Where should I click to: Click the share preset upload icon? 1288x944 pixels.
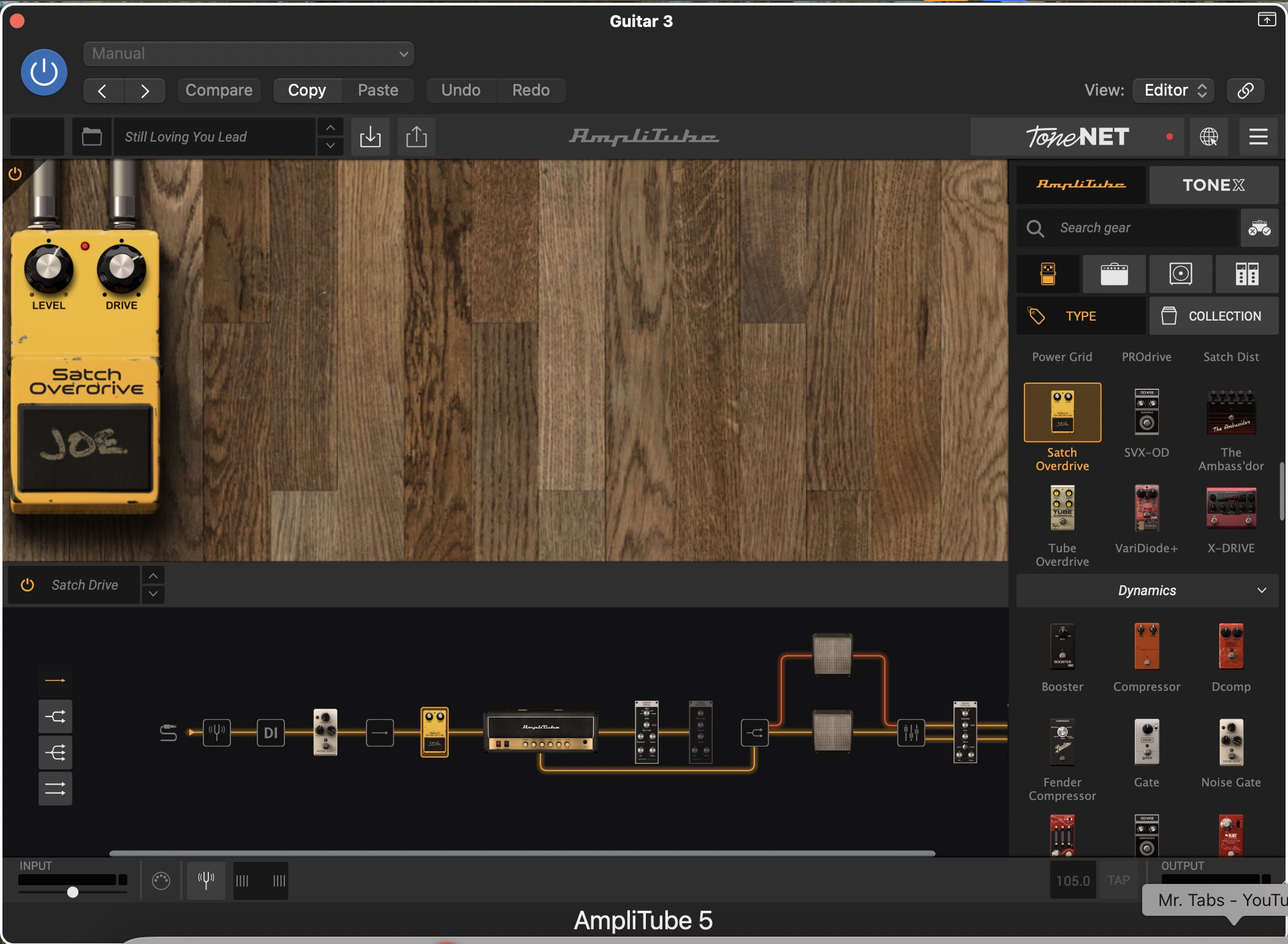click(x=417, y=137)
